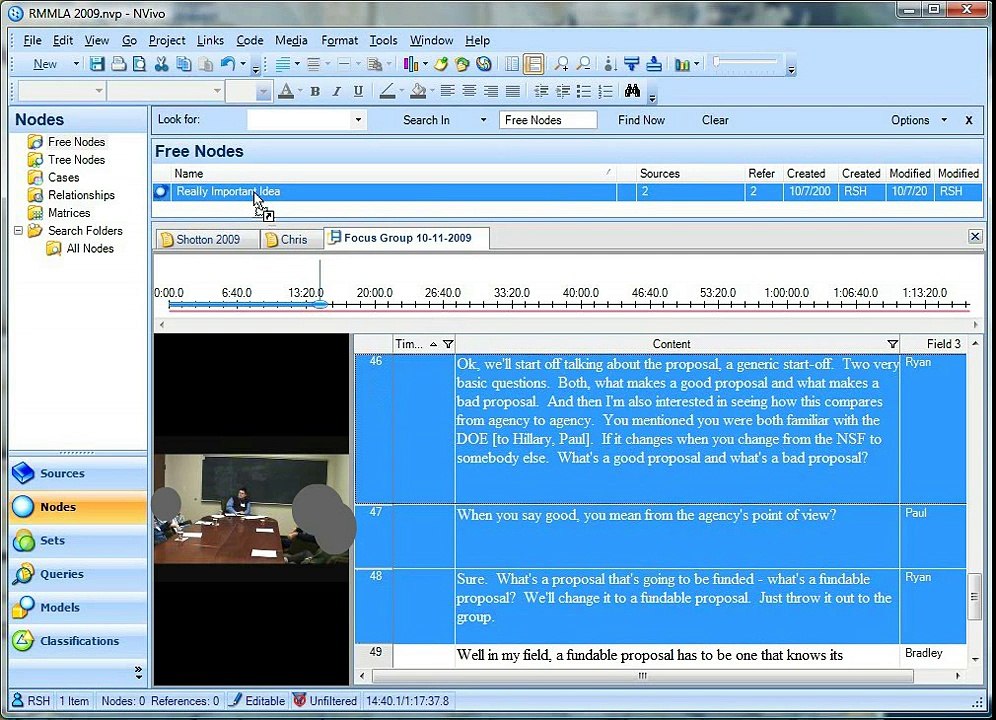The width and height of the screenshot is (996, 720).
Task: Click the Clear button
Action: 715,119
